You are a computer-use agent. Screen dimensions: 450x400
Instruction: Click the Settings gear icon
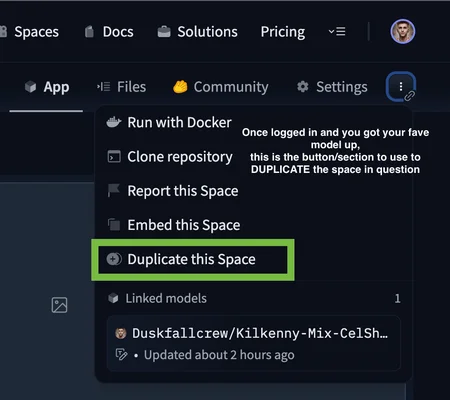303,87
